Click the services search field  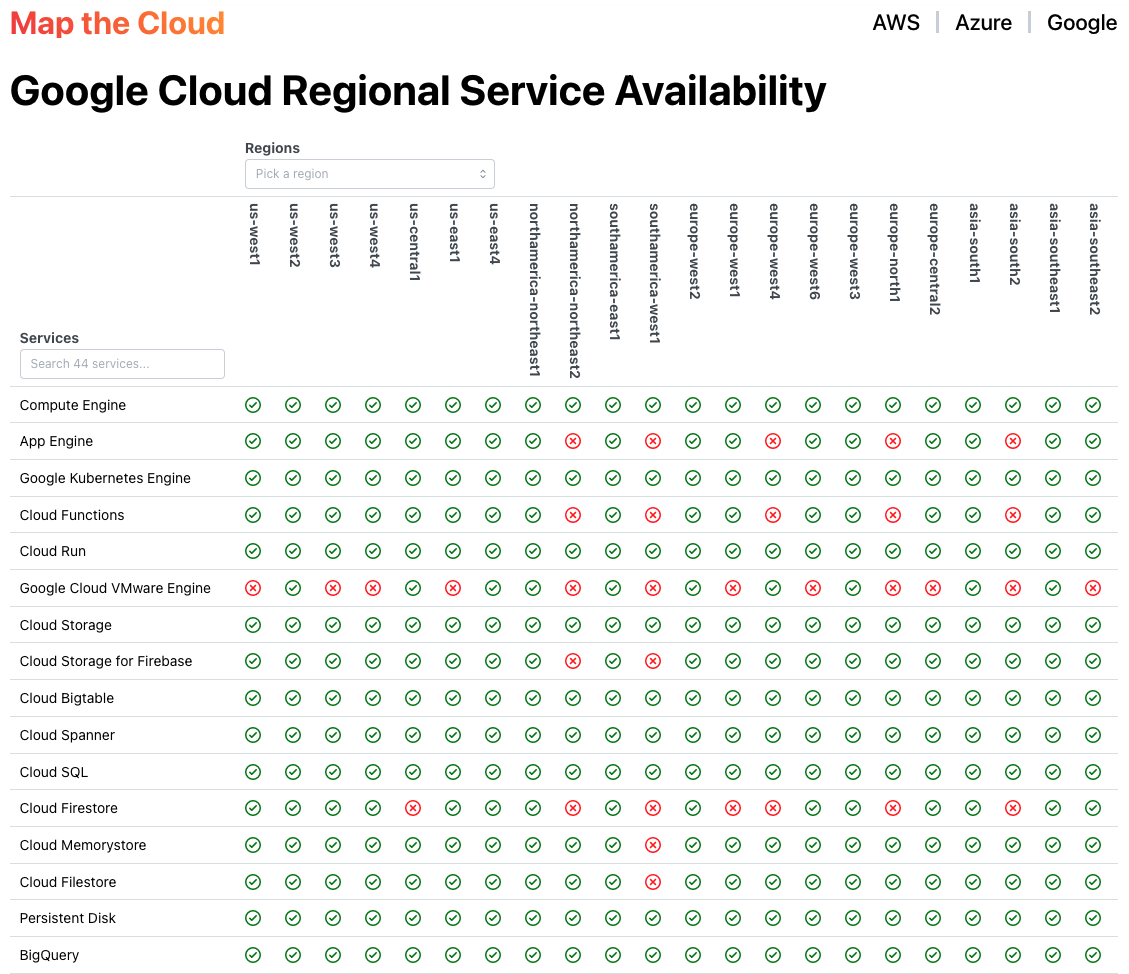point(122,363)
